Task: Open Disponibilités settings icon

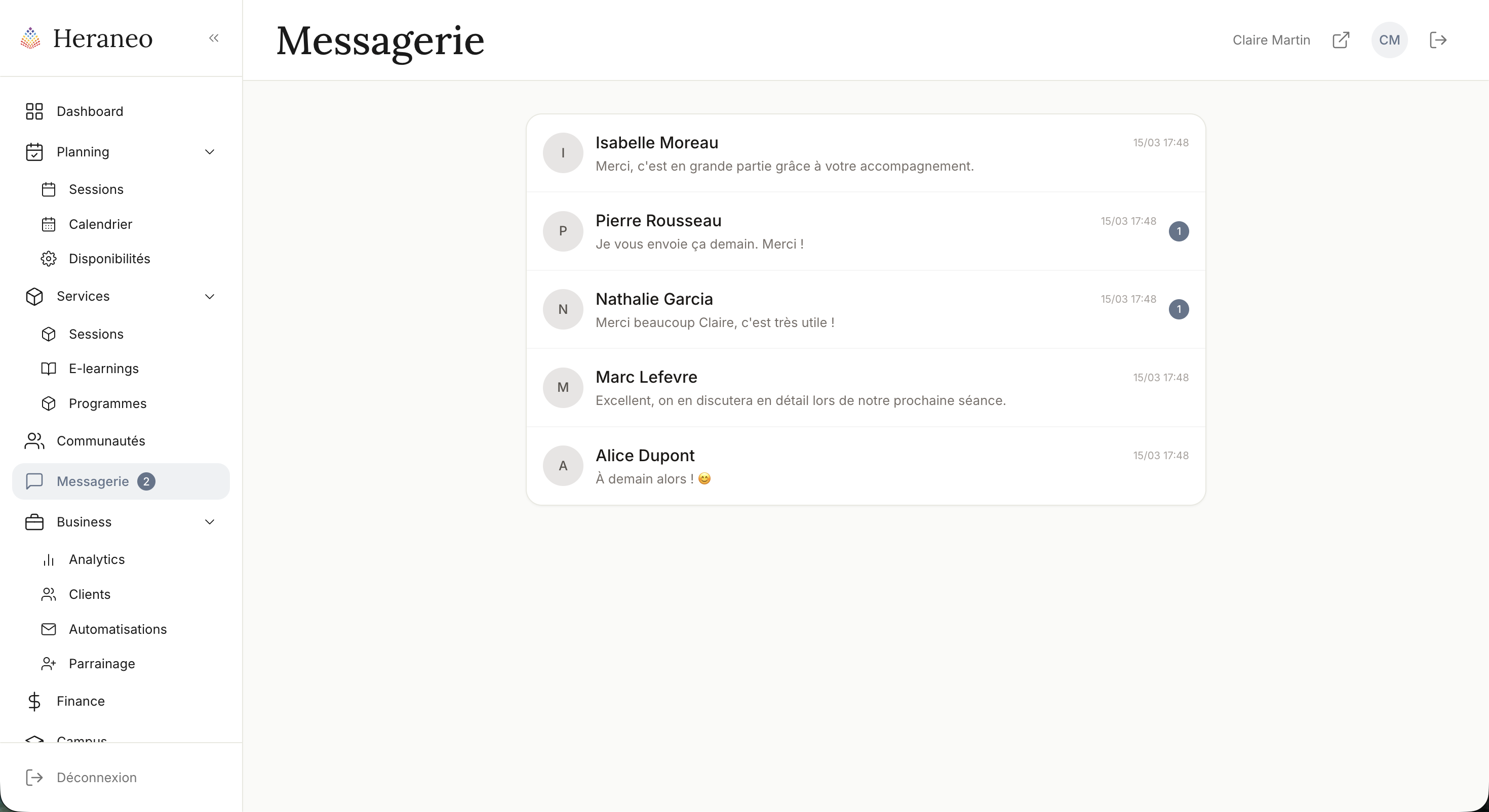Action: tap(49, 258)
